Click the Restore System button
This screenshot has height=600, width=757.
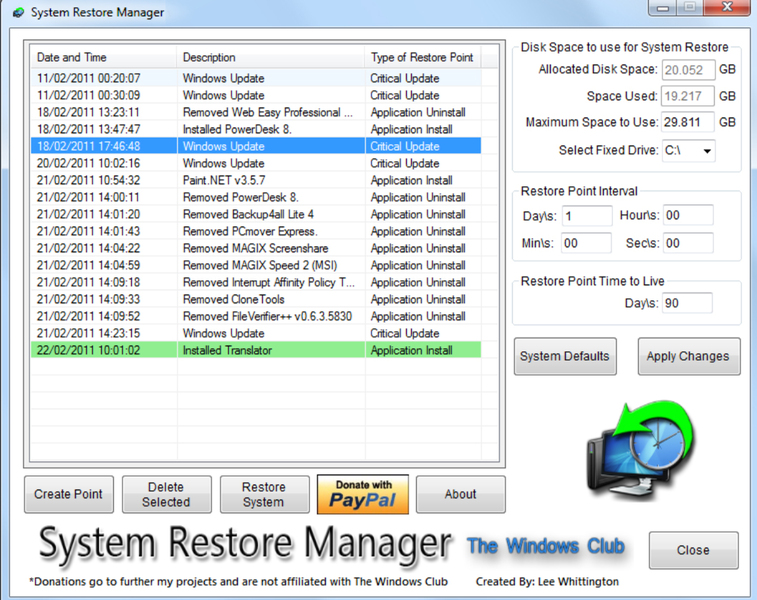click(265, 494)
